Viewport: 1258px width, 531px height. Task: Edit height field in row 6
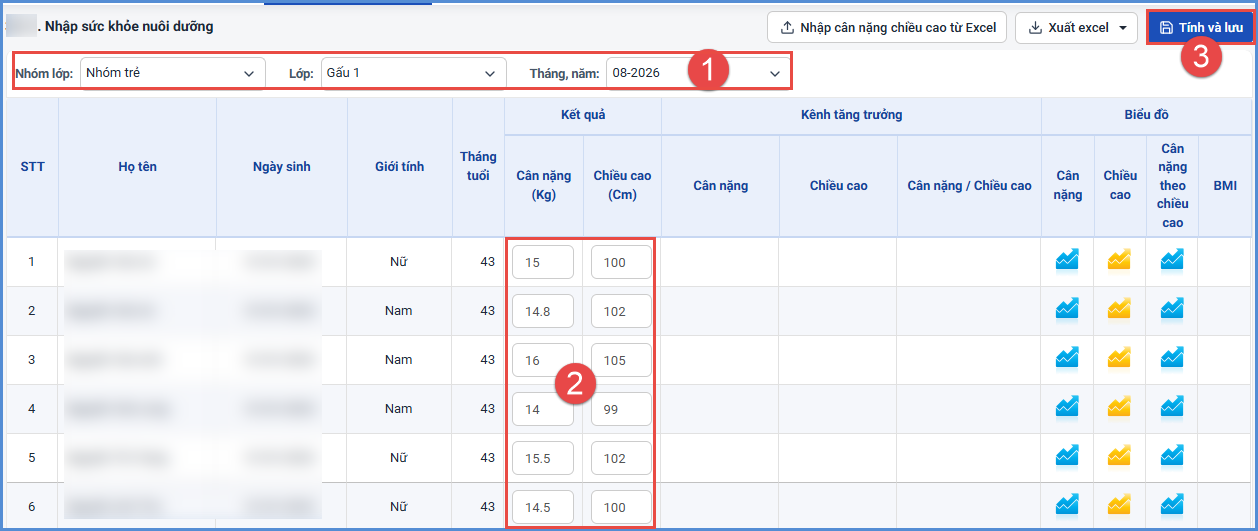(x=621, y=507)
